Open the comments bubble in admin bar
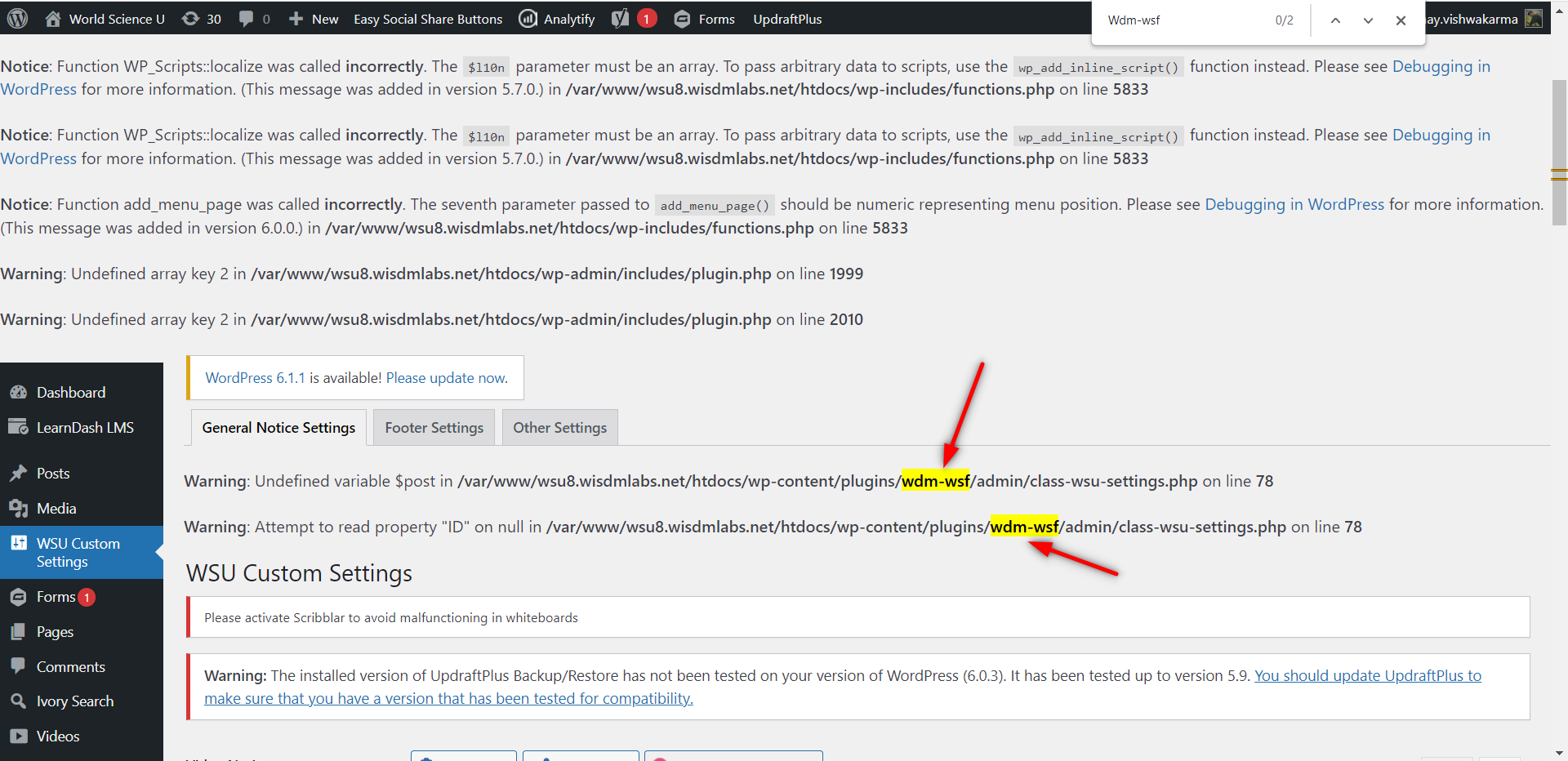Screen dimensions: 1568x761 click(246, 18)
